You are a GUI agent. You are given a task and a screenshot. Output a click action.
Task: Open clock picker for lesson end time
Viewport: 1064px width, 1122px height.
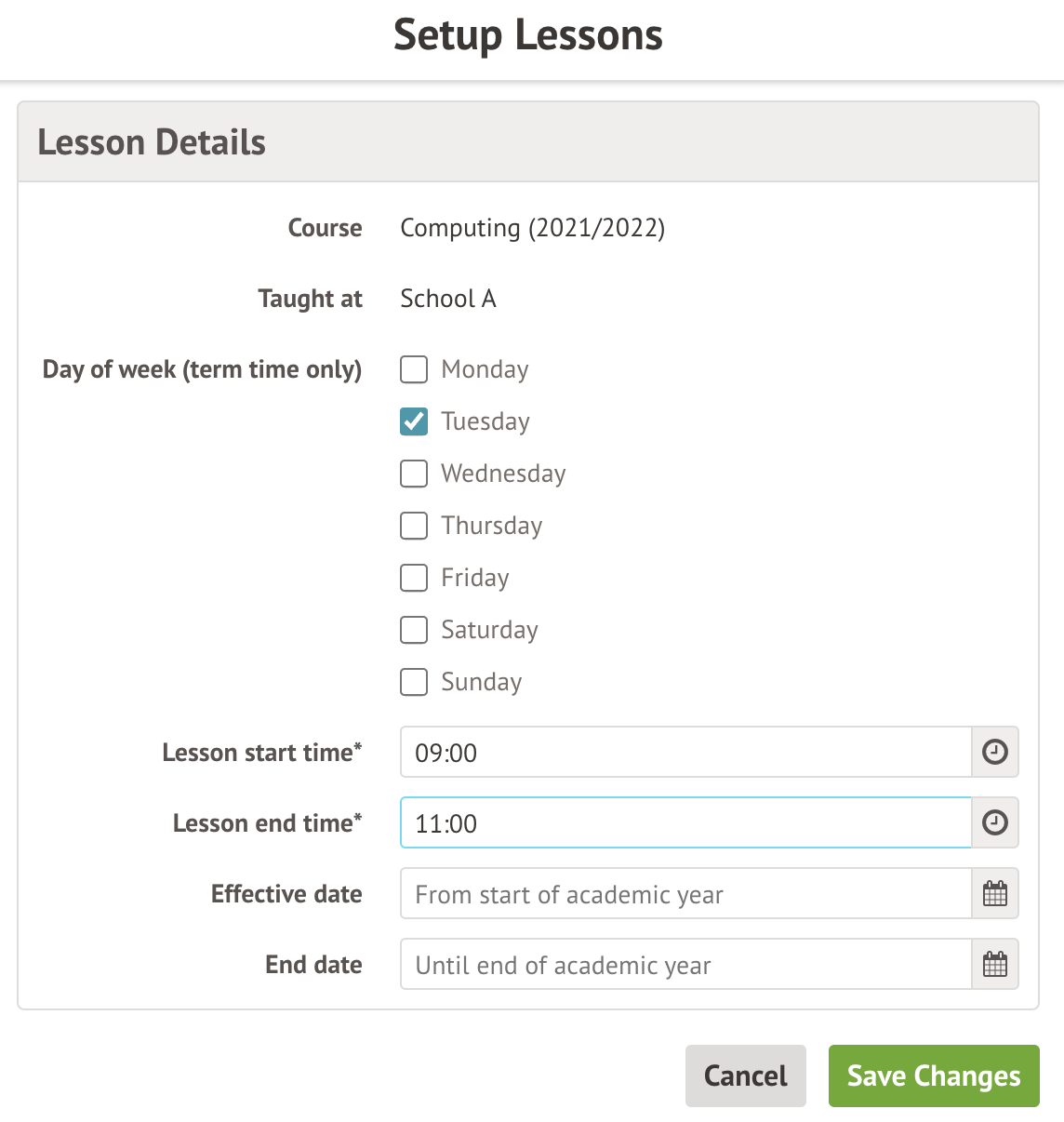995,822
